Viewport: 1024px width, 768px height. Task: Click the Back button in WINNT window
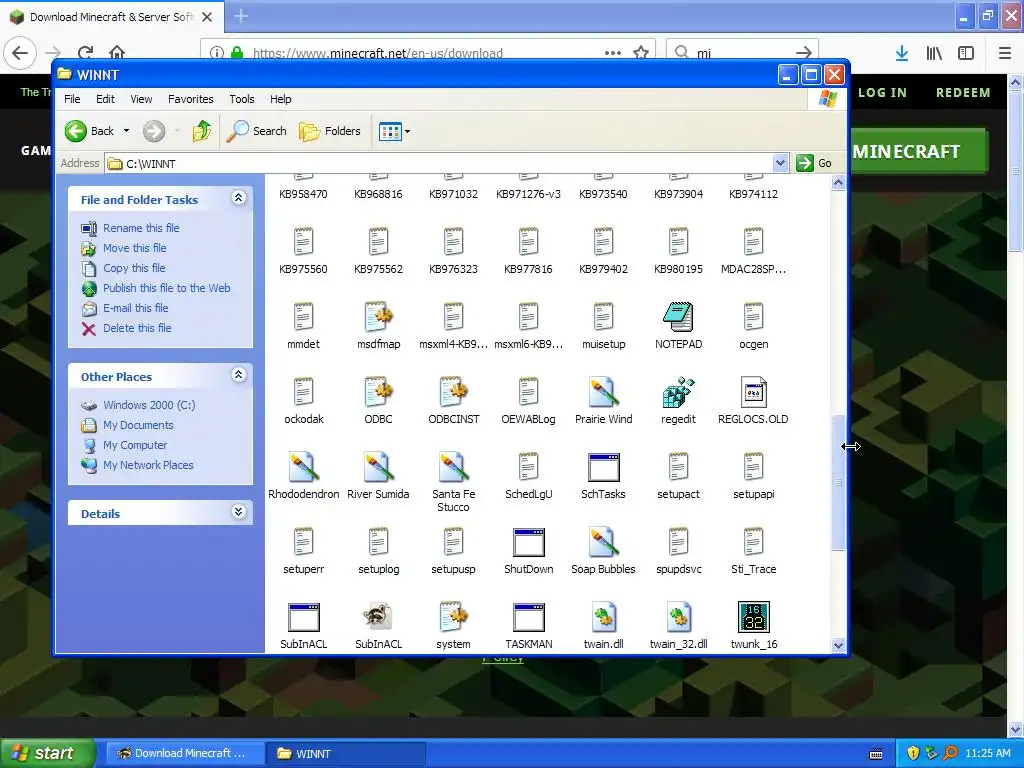coord(90,131)
